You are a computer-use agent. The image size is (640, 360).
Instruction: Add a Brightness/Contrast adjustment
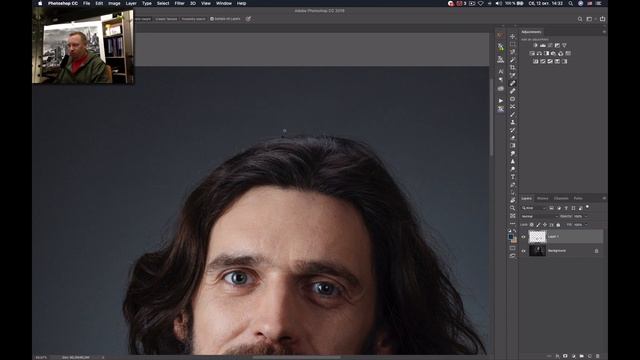click(536, 45)
